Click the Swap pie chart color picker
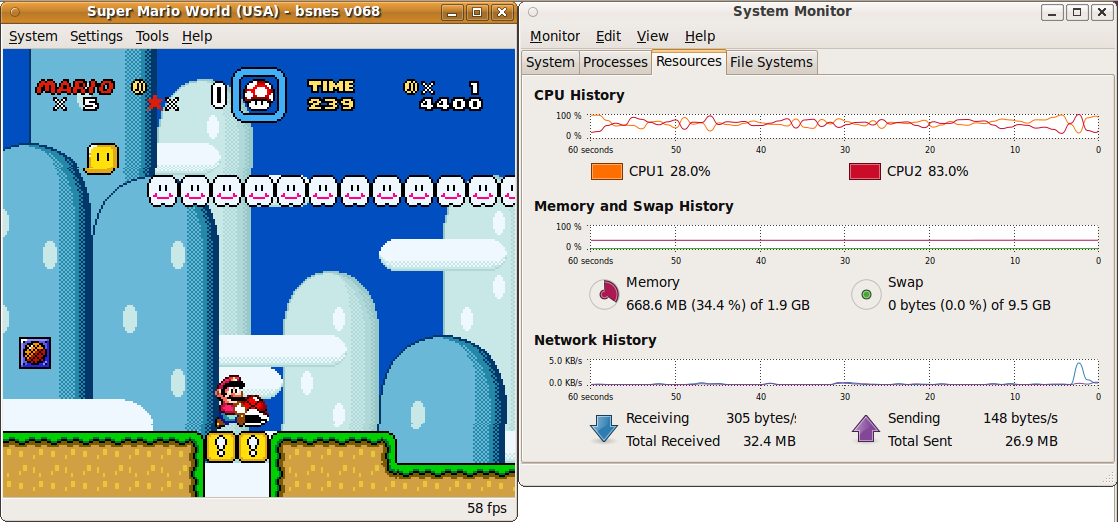1118x522 pixels. (x=866, y=294)
